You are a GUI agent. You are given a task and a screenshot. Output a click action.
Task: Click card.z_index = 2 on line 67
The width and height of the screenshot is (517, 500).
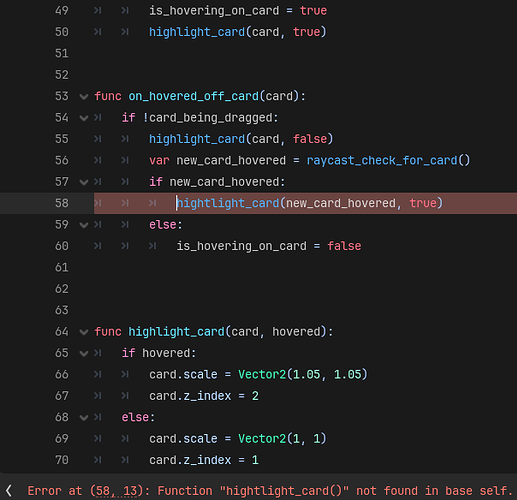(204, 396)
